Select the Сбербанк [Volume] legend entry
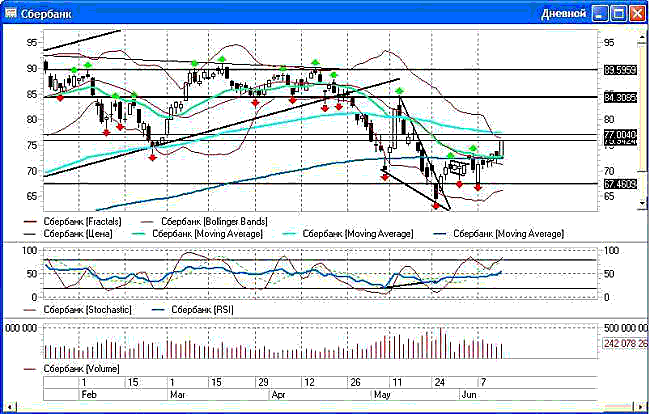This screenshot has height=414, width=650. point(72,368)
